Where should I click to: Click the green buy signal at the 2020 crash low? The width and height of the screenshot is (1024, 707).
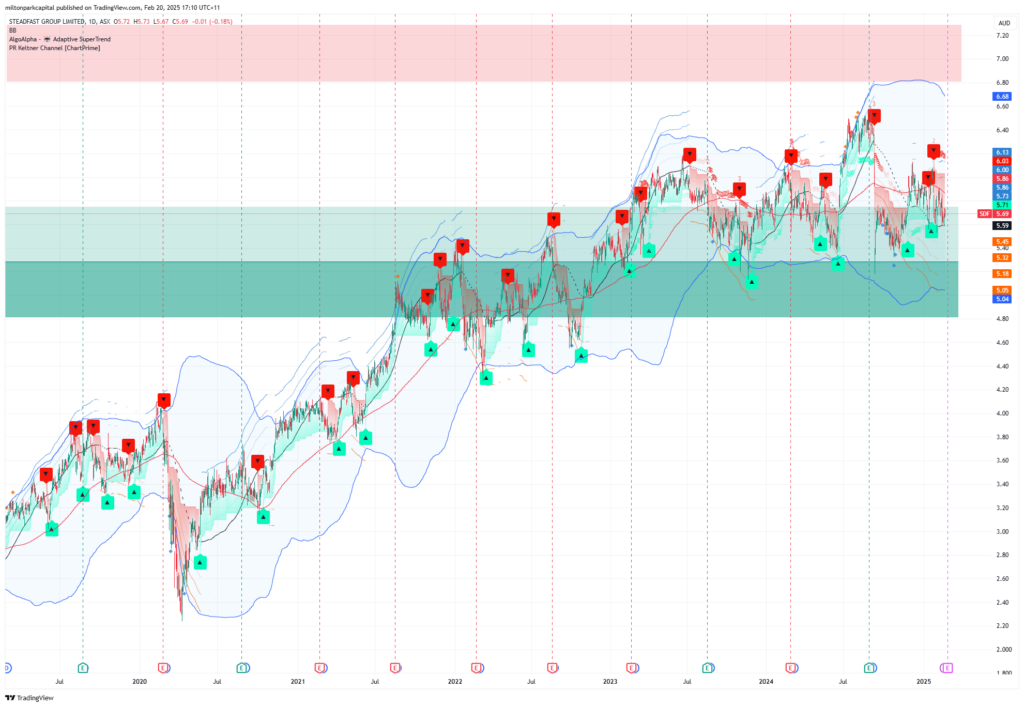pos(200,562)
